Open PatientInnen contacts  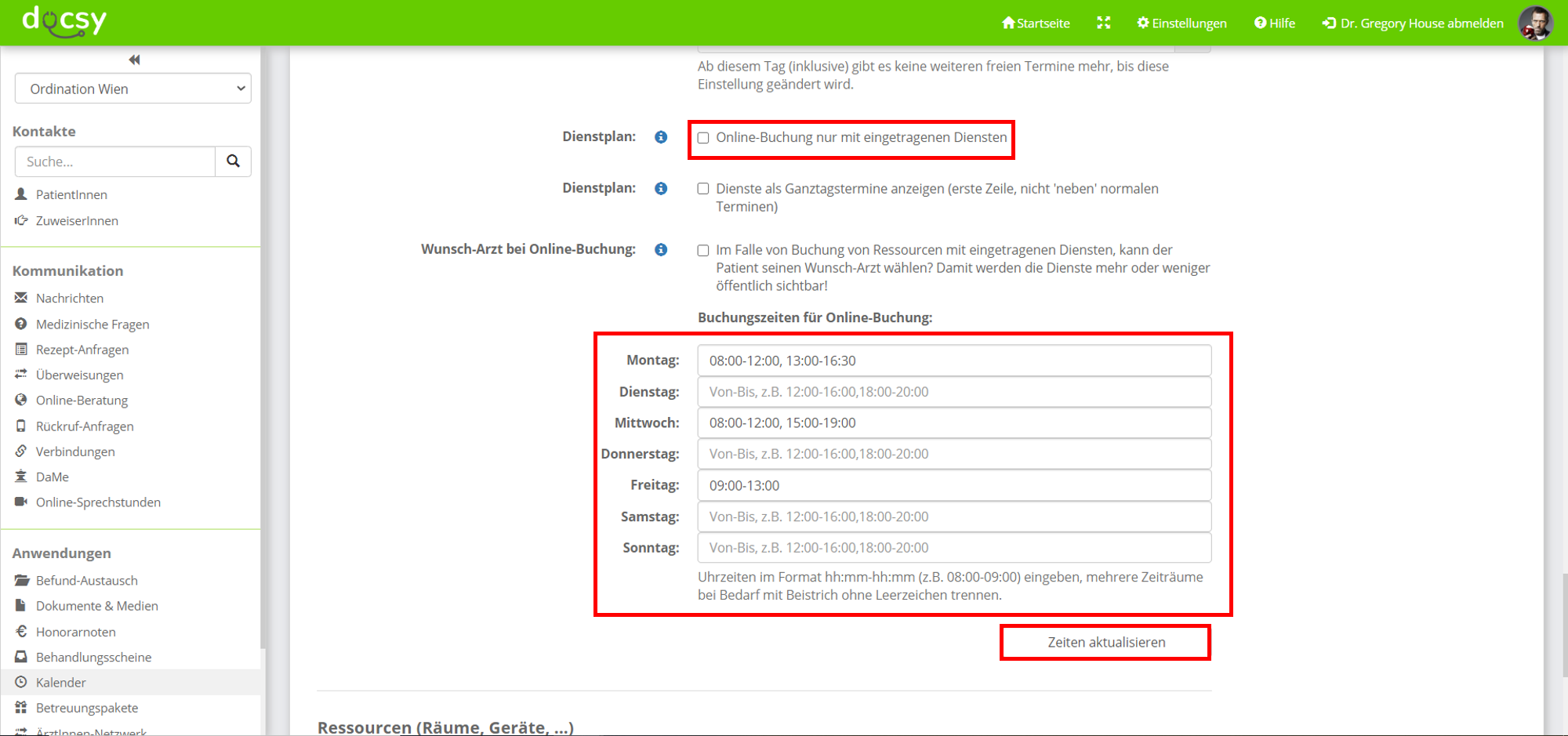71,194
